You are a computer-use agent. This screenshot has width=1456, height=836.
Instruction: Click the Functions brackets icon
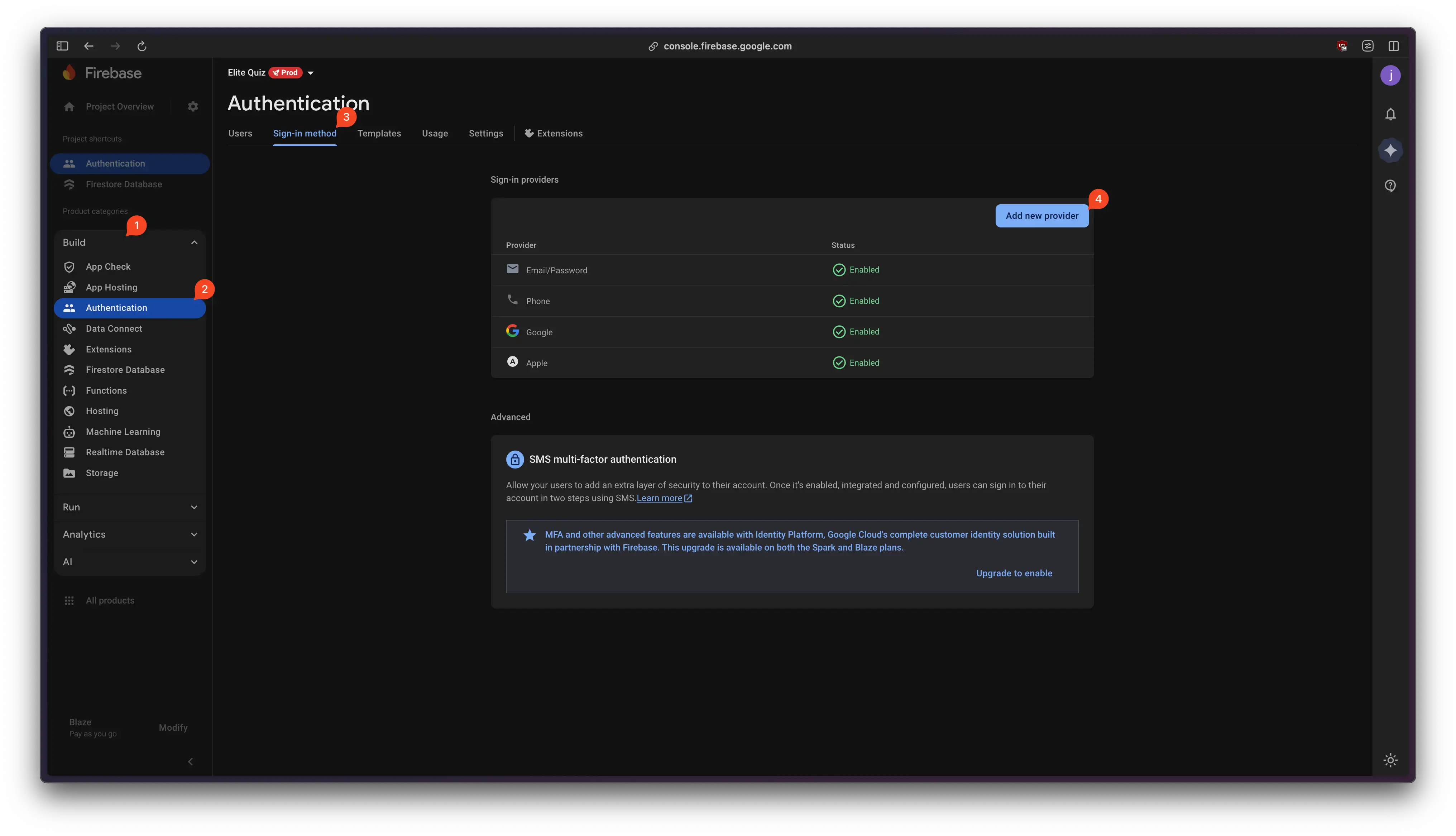pyautogui.click(x=70, y=390)
